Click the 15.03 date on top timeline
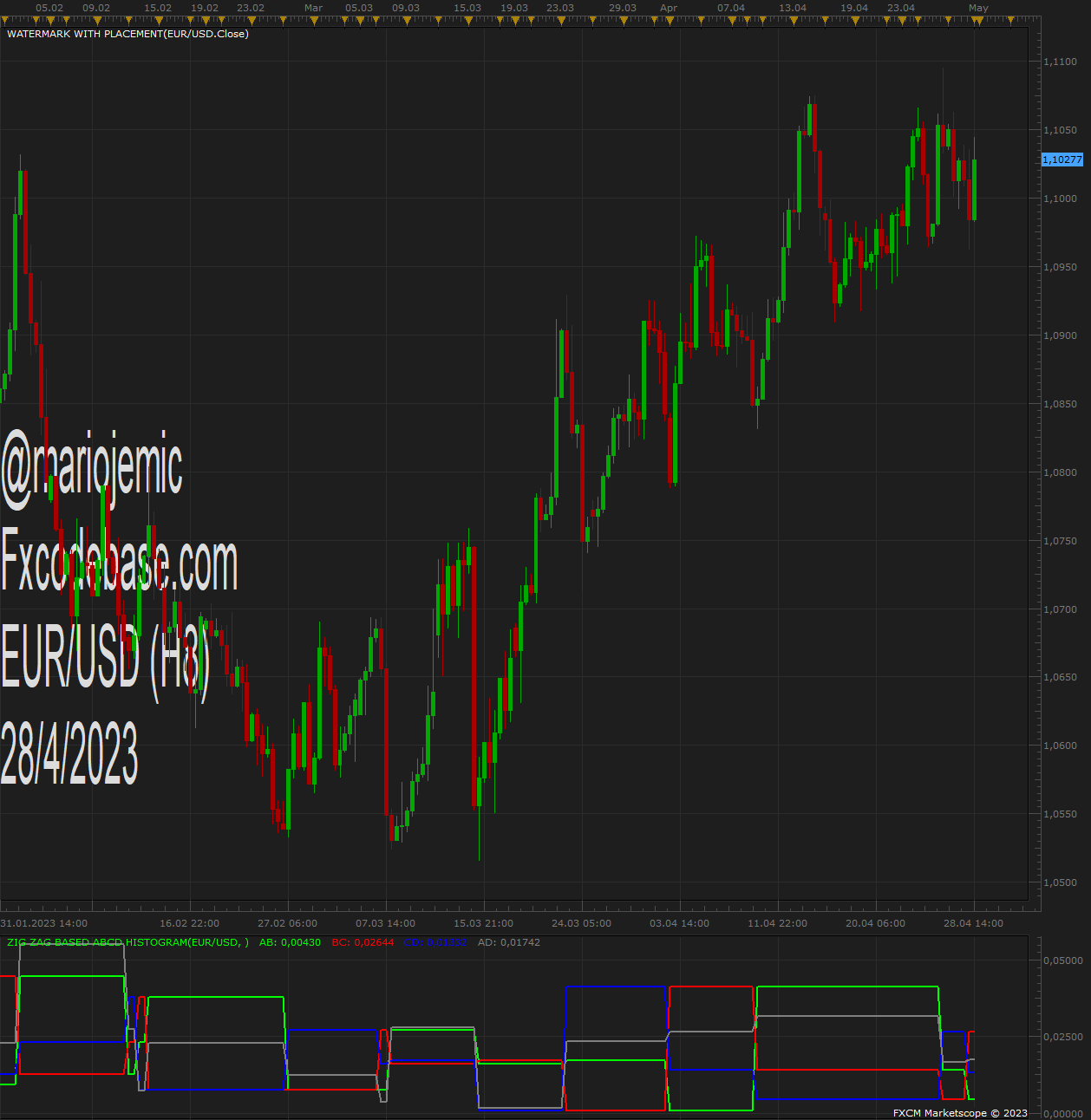 click(x=467, y=8)
